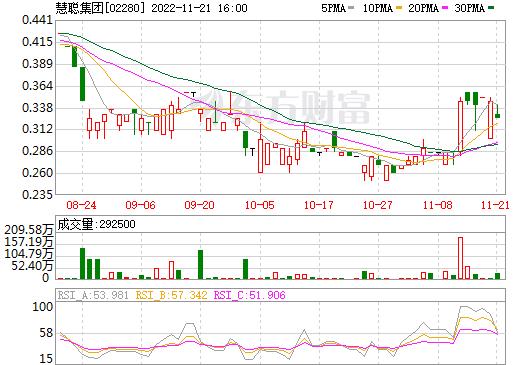Click the RSI axis value 100
The width and height of the screenshot is (520, 365).
tap(42, 307)
